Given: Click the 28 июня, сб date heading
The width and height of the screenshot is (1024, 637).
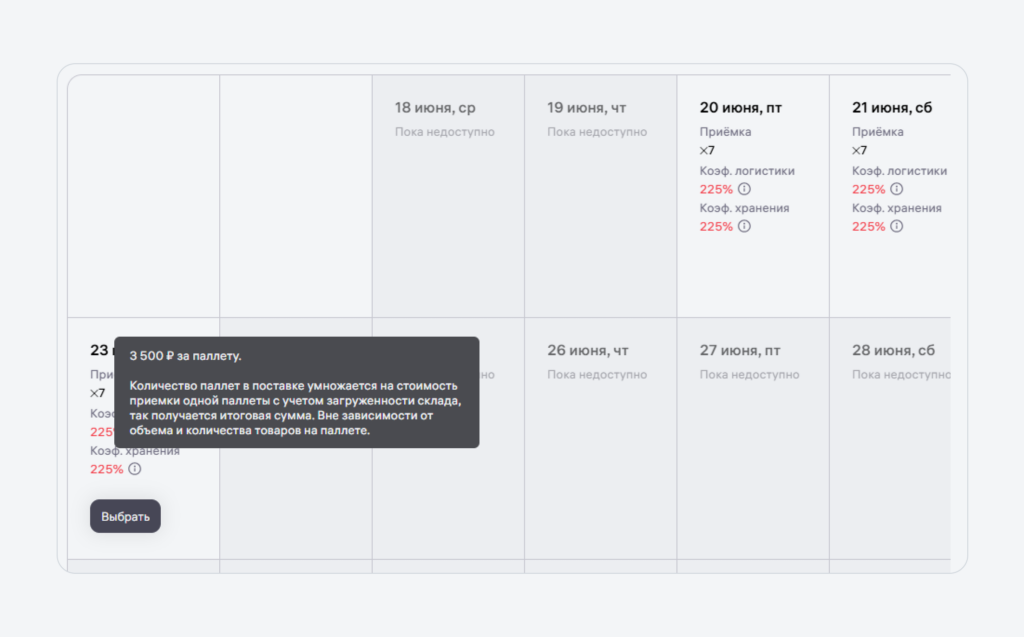Looking at the screenshot, I should pos(893,351).
